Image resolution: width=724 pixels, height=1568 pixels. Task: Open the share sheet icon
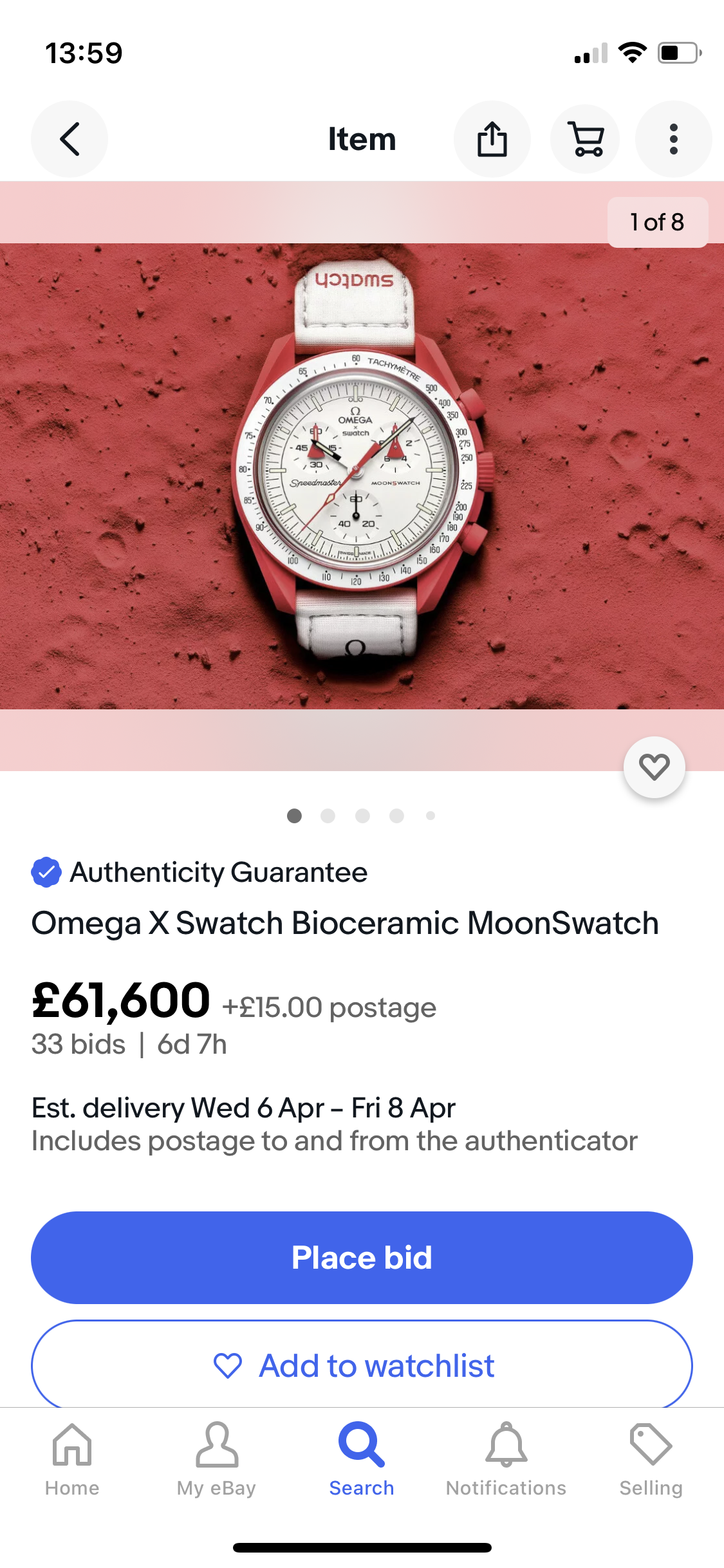(x=492, y=139)
